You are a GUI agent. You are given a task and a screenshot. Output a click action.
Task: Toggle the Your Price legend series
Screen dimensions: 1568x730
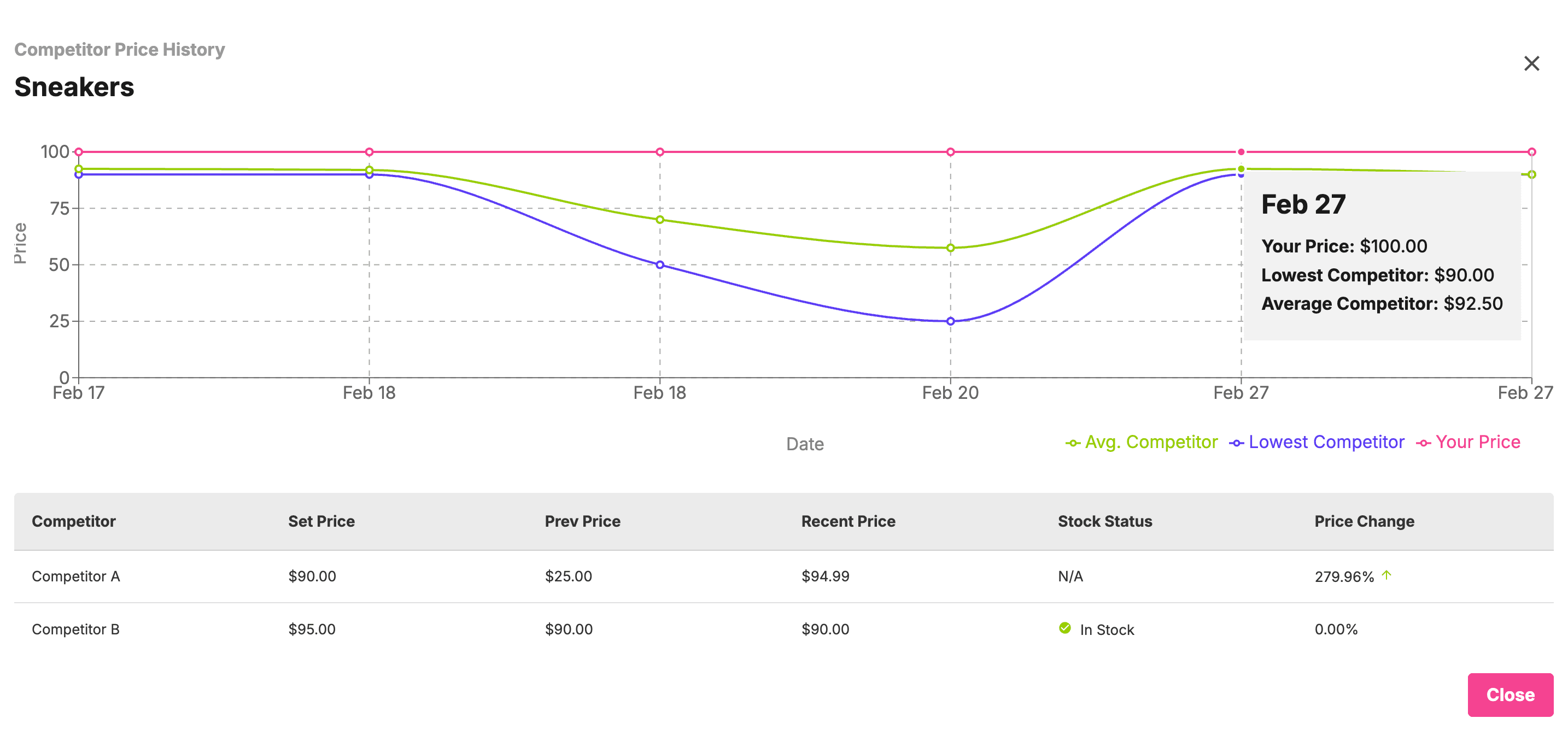1468,442
